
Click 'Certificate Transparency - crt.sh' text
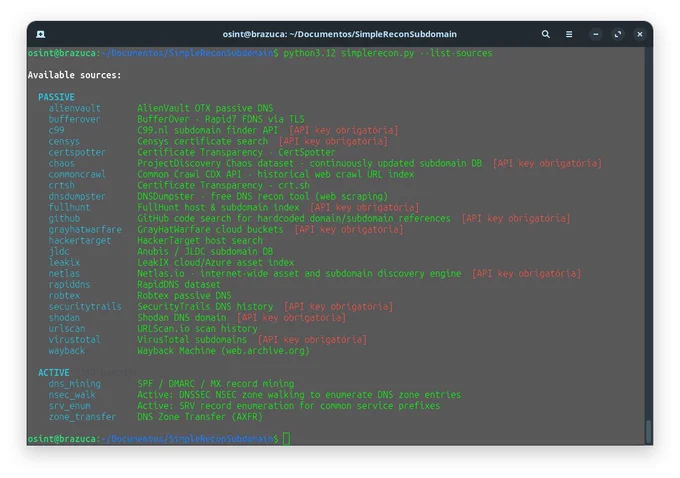[x=223, y=185]
